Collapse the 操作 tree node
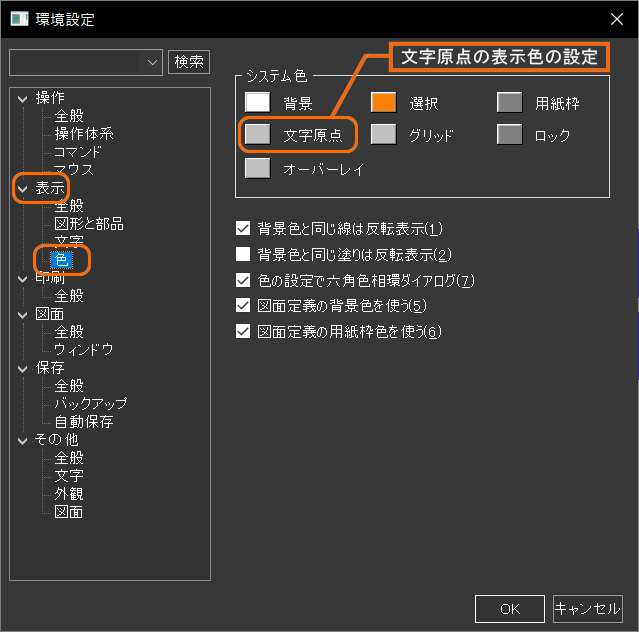This screenshot has width=639, height=632. [22, 98]
